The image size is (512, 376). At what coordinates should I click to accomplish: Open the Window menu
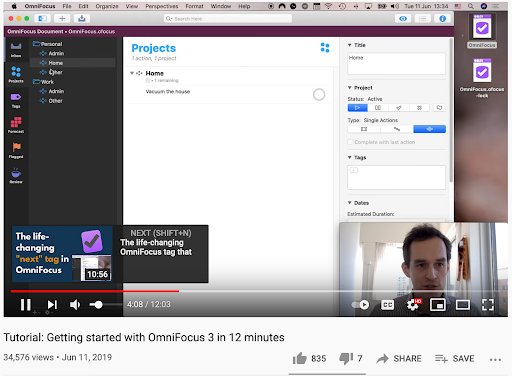click(221, 6)
